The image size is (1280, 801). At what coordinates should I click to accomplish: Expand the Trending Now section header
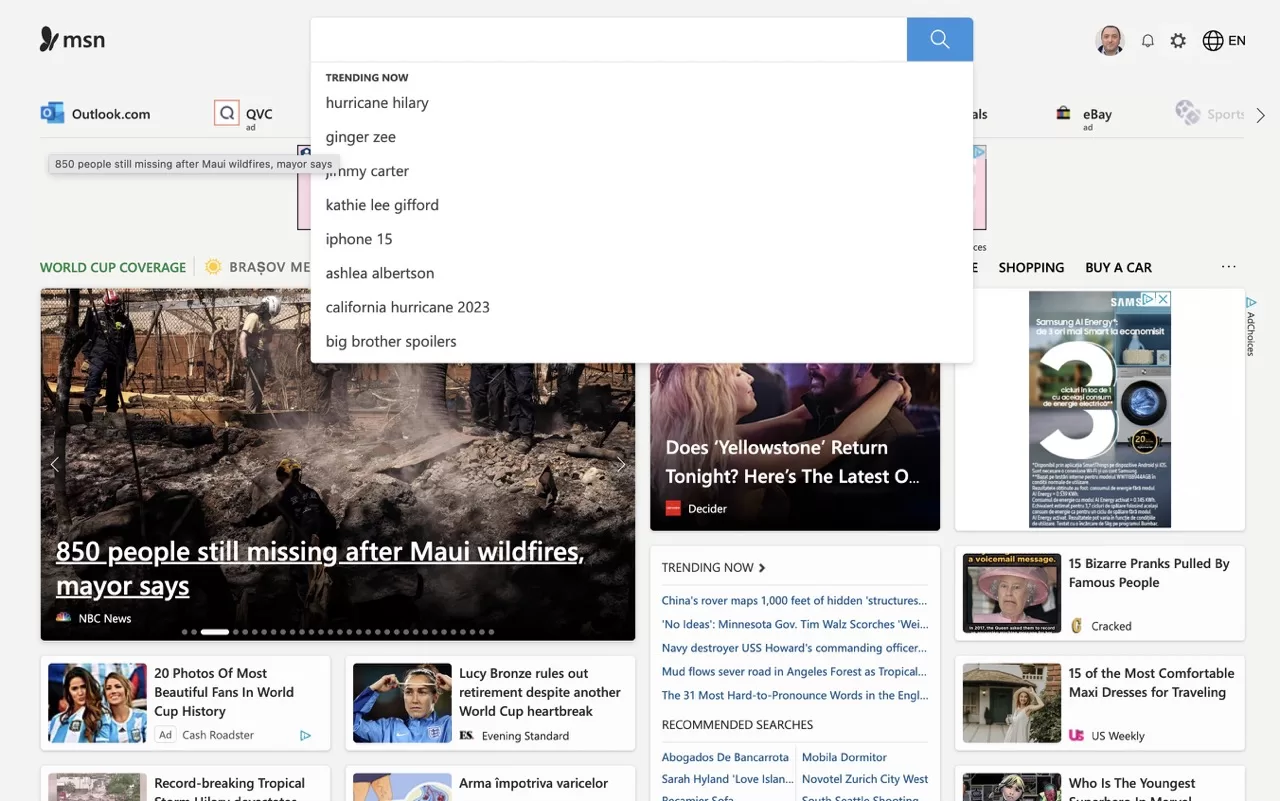713,567
